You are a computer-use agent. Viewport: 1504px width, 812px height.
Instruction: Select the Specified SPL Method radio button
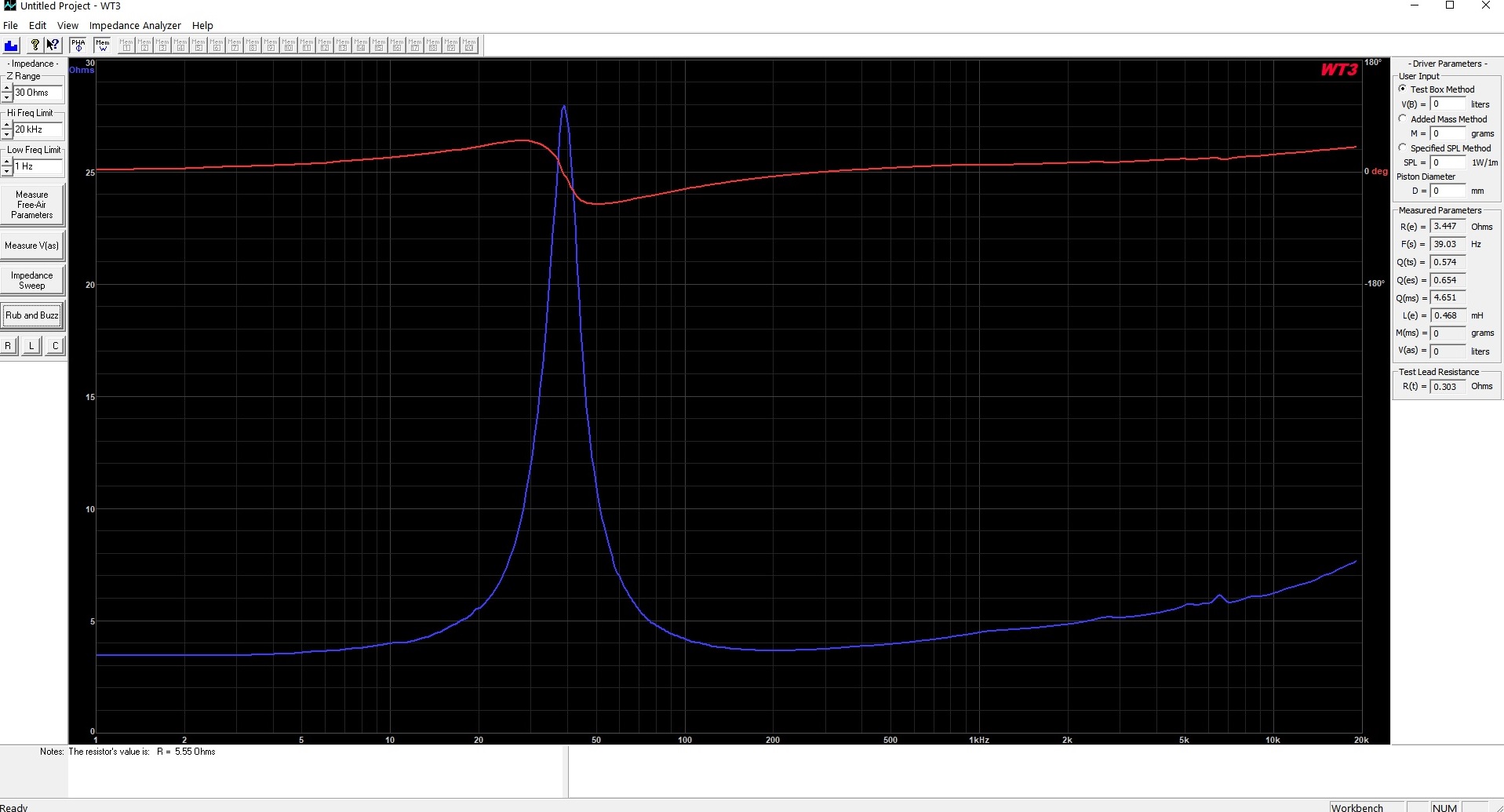point(1403,147)
